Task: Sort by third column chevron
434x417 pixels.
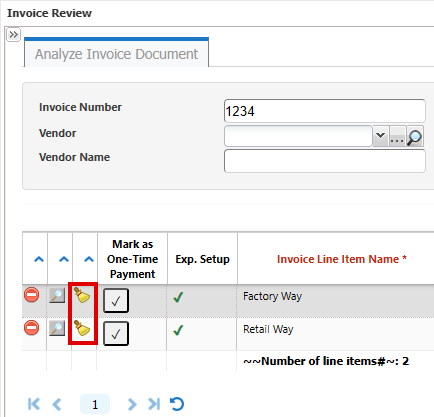Action: (x=89, y=259)
